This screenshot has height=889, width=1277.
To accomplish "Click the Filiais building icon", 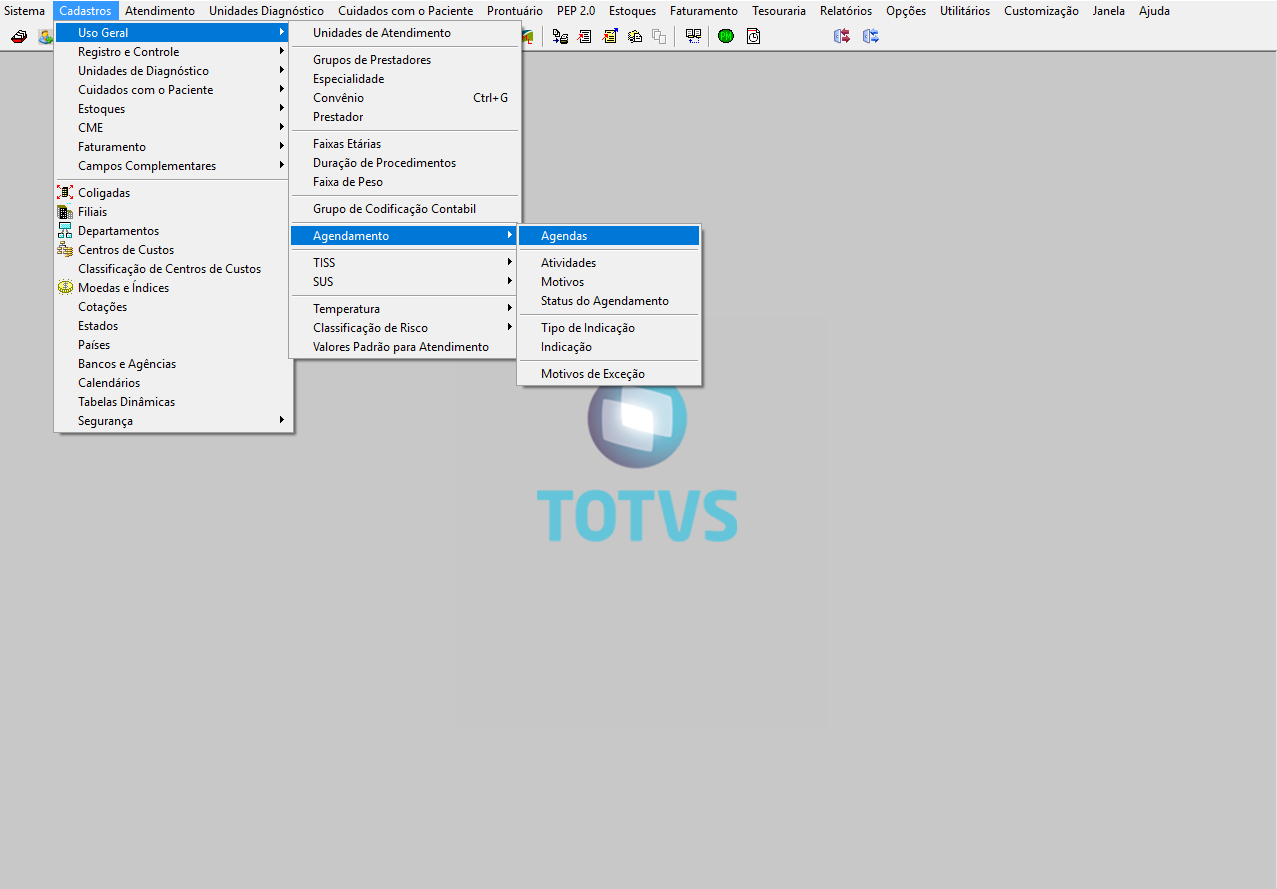I will click(65, 212).
